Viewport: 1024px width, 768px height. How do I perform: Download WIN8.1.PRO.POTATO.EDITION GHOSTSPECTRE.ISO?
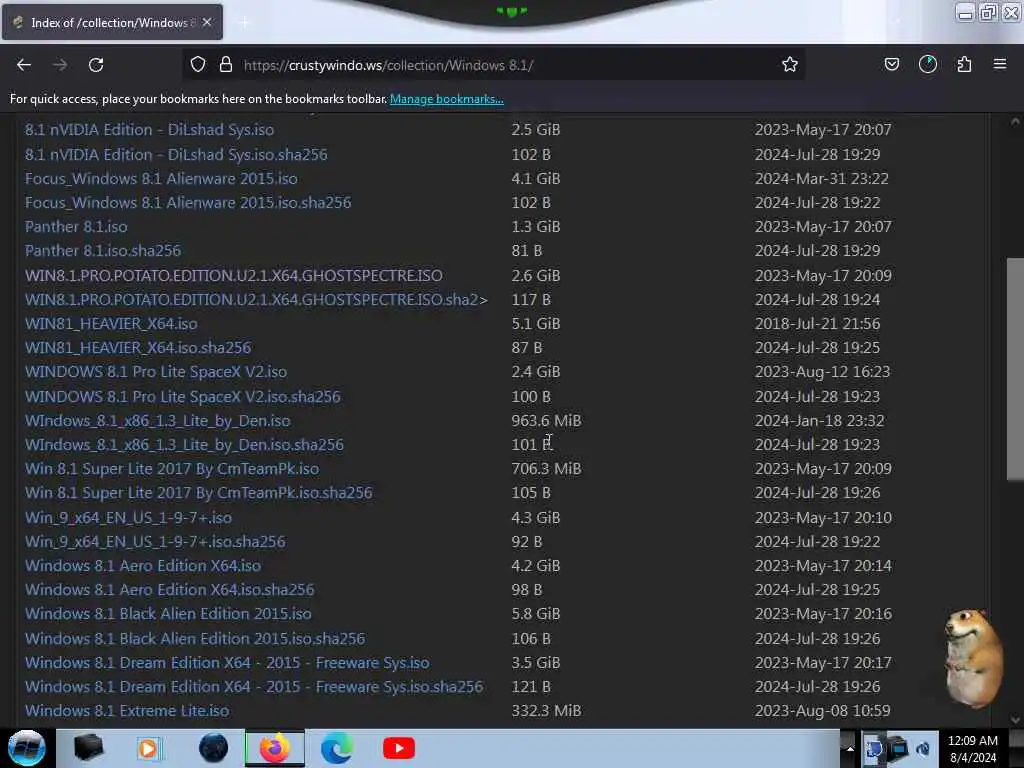(234, 276)
